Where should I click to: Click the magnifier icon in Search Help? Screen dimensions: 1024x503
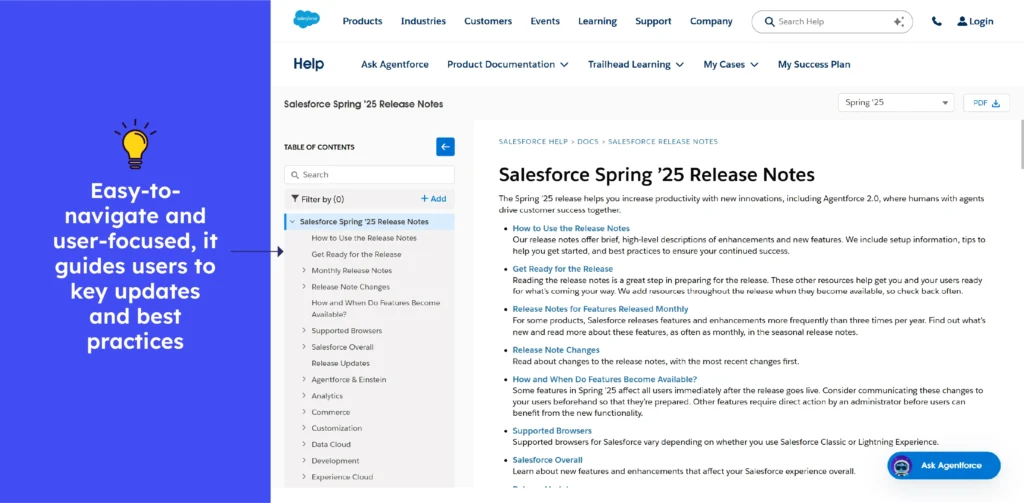pyautogui.click(x=769, y=22)
